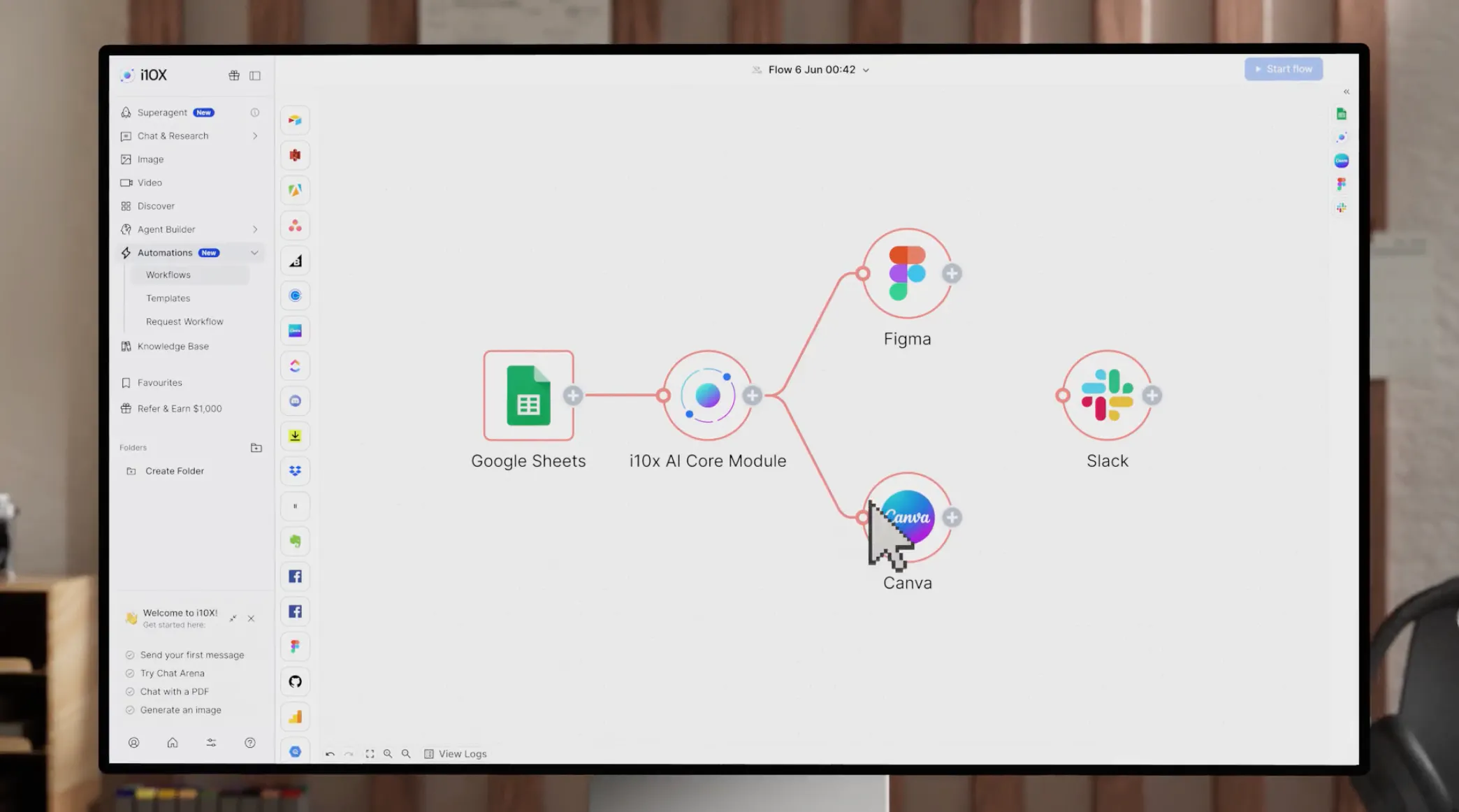Select Request Workflow under Automations
The image size is (1459, 812).
184,321
